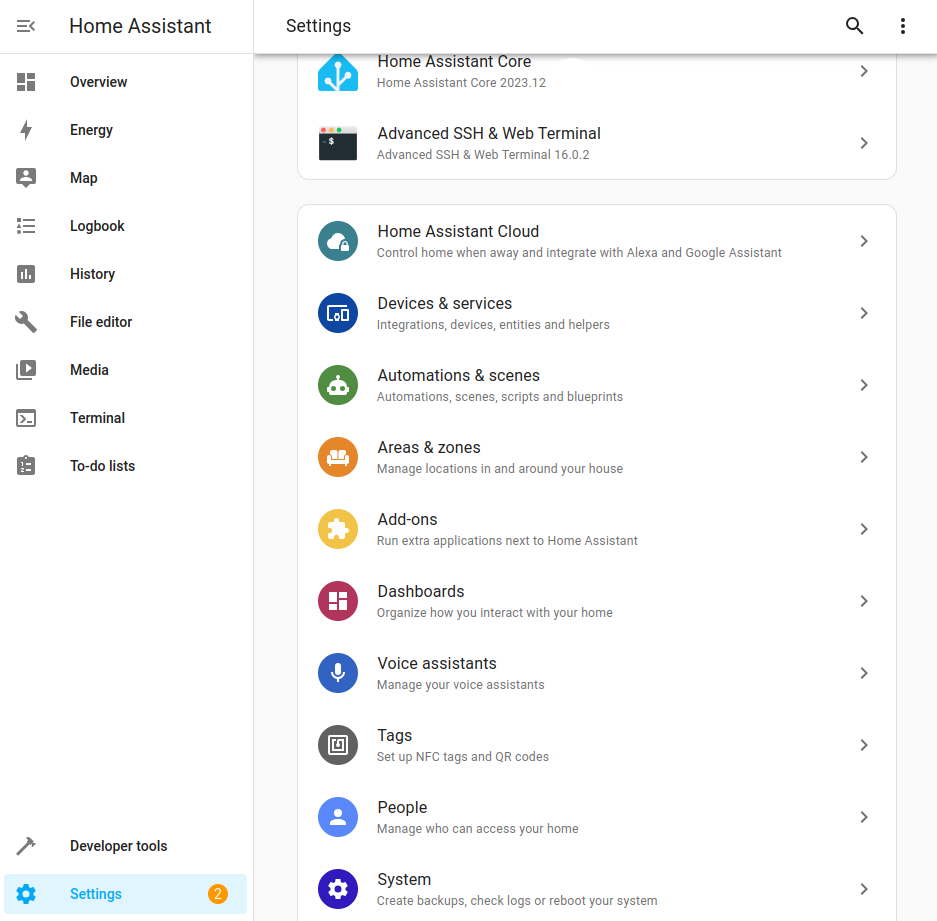Viewport: 937px width, 921px height.
Task: Open File editor from the sidebar
Action: 125,322
